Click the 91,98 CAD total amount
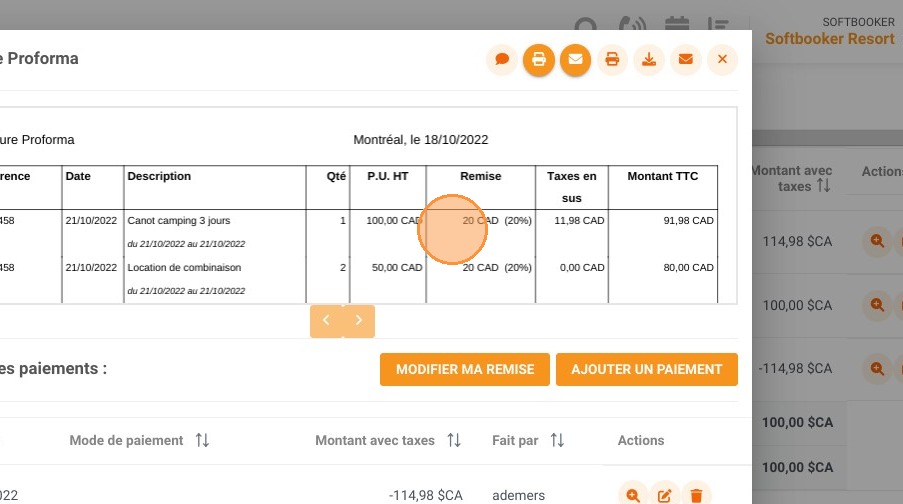Viewport: 903px width, 504px height. [688, 221]
